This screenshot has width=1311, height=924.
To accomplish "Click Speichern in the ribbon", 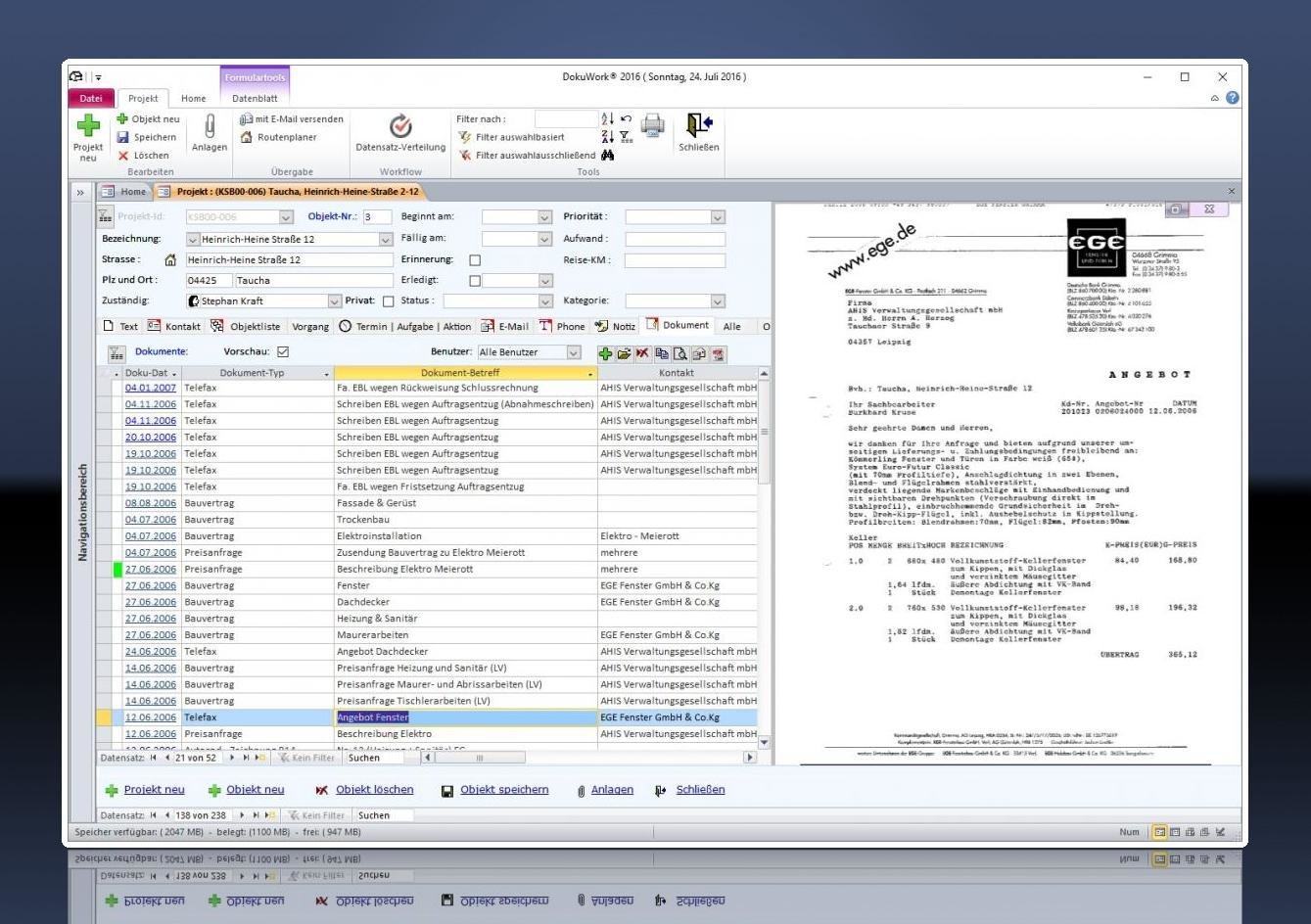I will click(x=147, y=137).
